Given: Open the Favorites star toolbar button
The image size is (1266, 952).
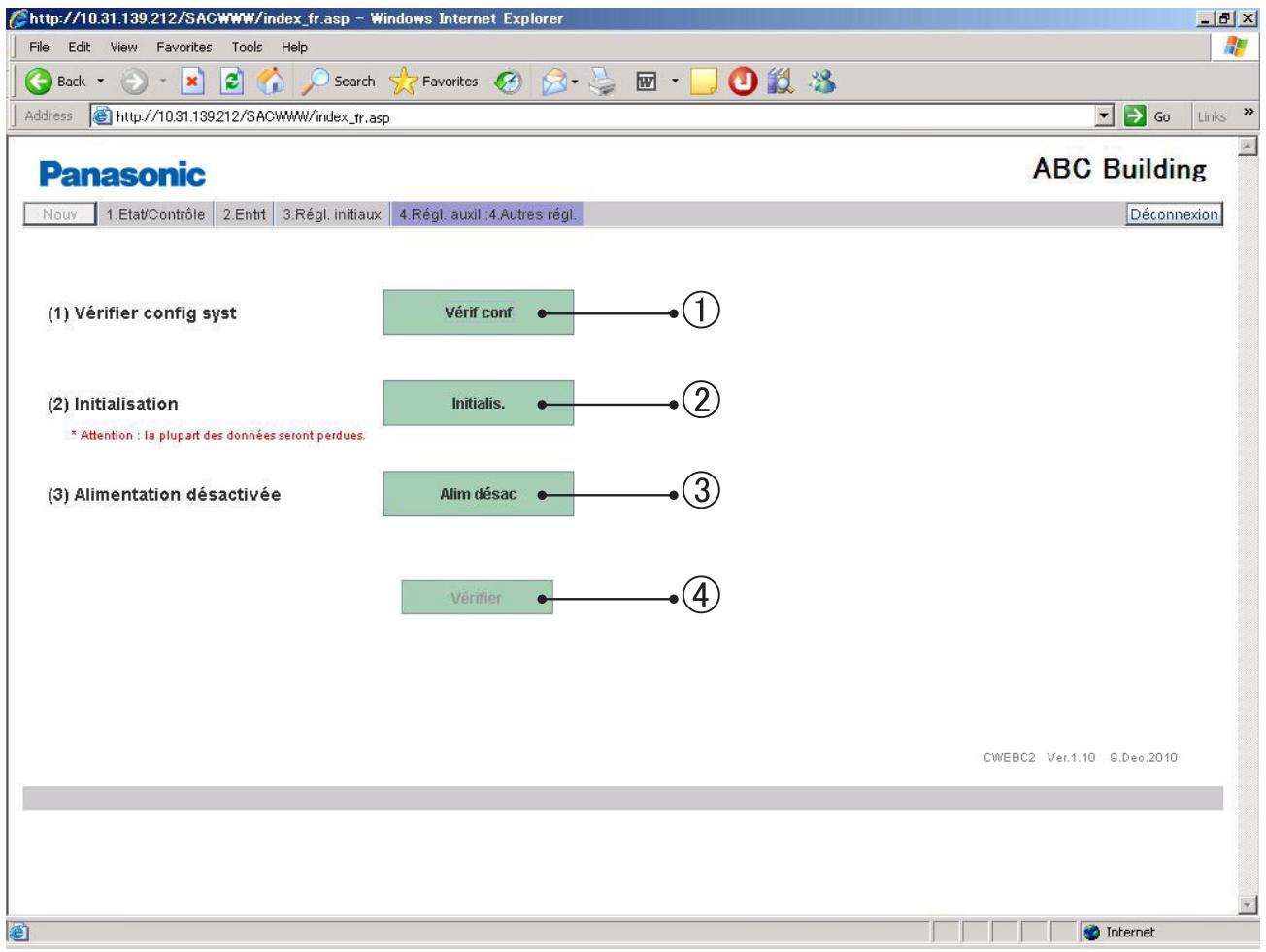Looking at the screenshot, I should (x=434, y=82).
